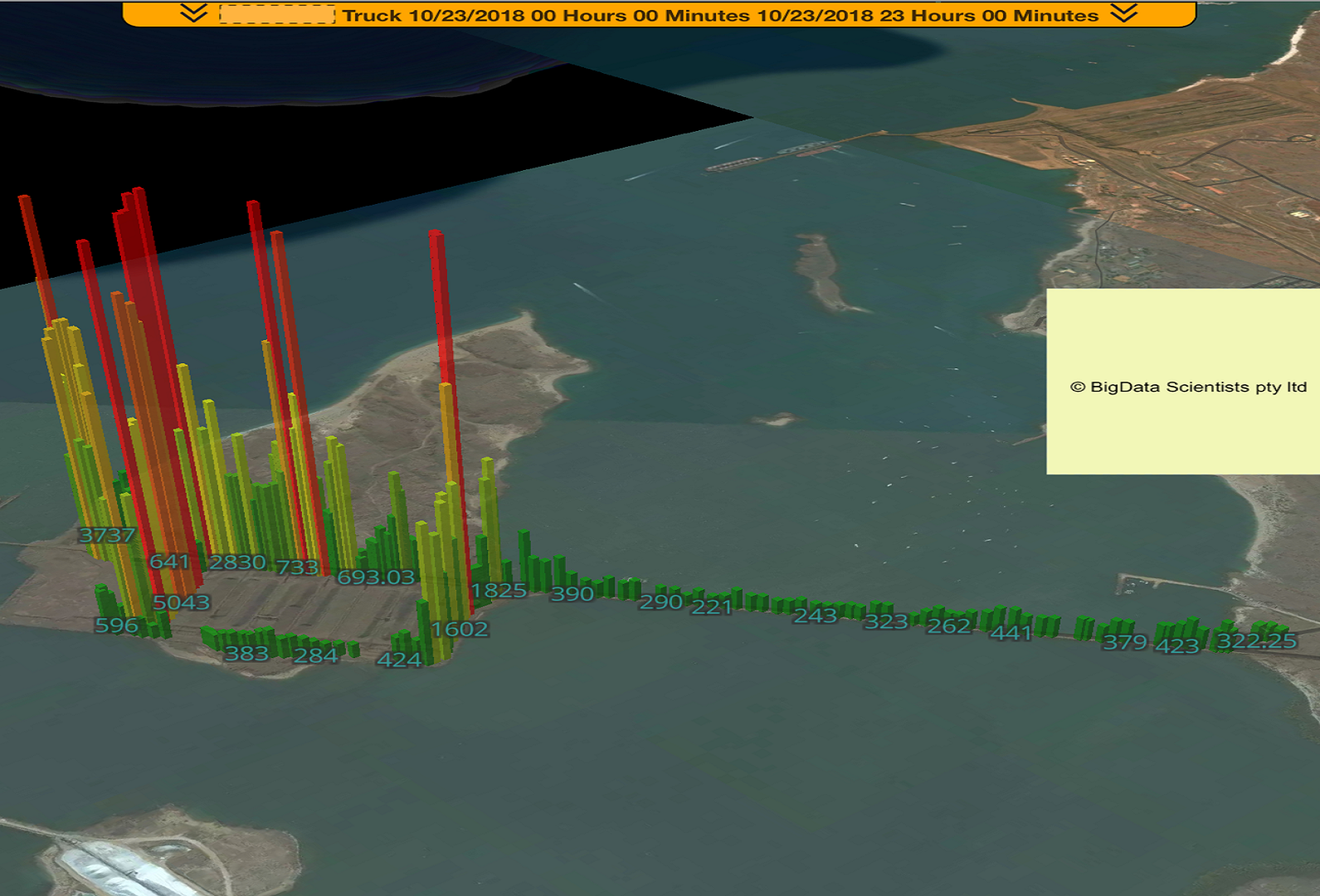The height and width of the screenshot is (896, 1320).
Task: Select the 243 bar value label
Action: coord(816,616)
